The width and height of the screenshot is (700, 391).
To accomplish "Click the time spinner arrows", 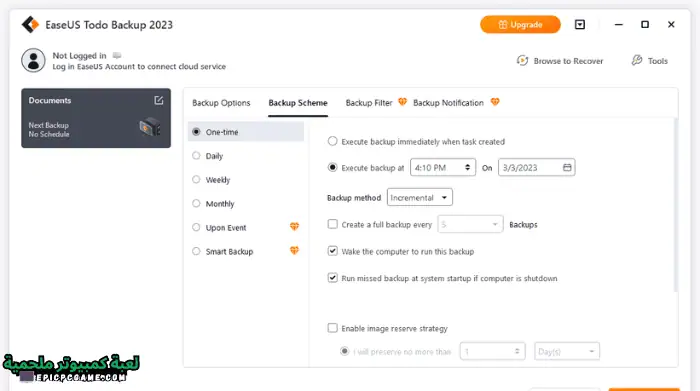I will pyautogui.click(x=467, y=167).
